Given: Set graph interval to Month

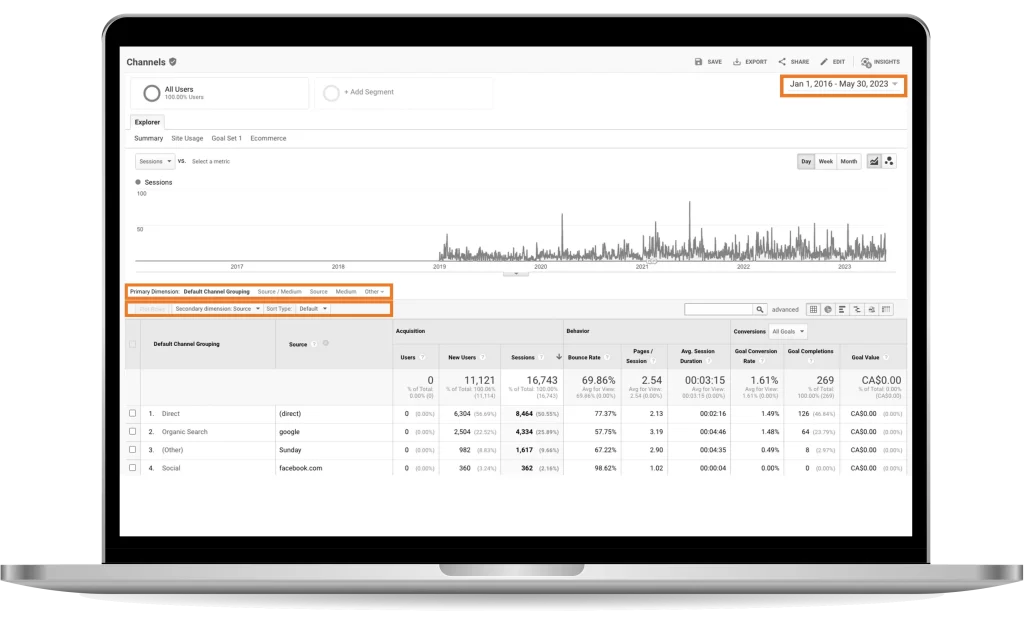Looking at the screenshot, I should tap(849, 161).
